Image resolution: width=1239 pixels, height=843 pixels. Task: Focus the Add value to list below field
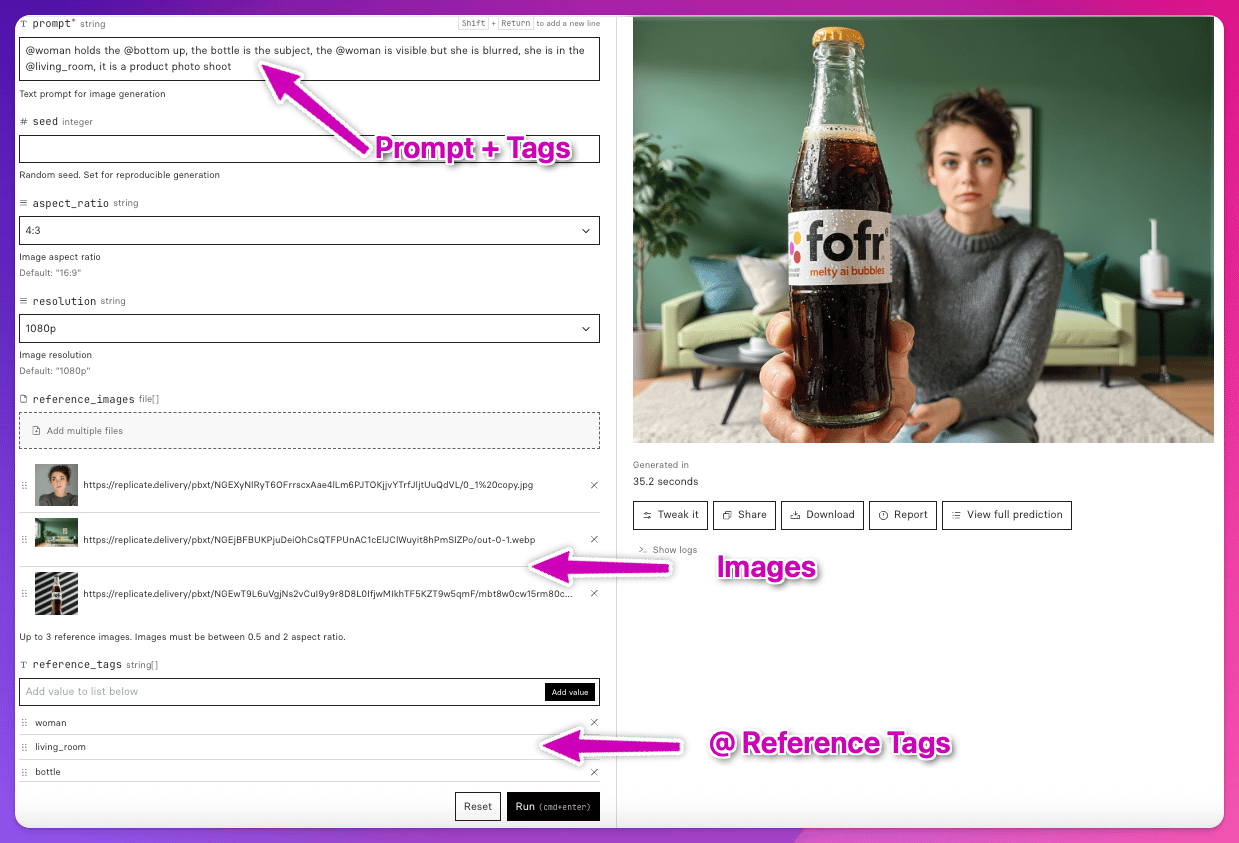282,692
